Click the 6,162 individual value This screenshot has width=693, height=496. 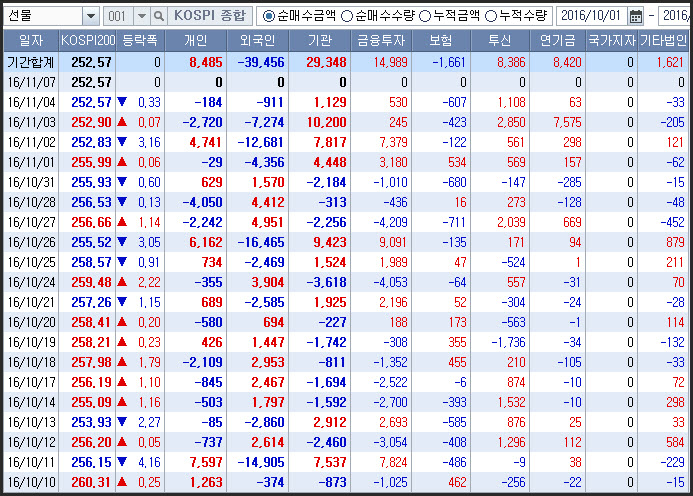point(206,242)
